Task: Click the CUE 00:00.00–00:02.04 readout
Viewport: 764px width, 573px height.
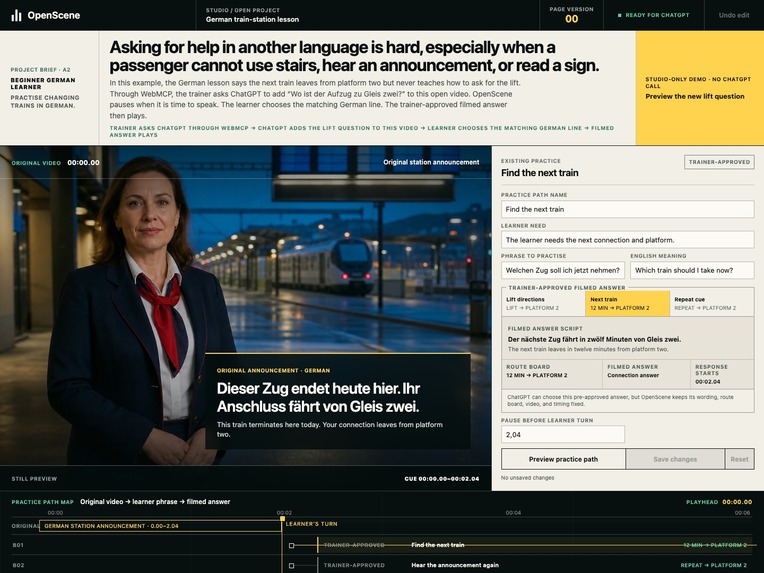Action: point(441,478)
